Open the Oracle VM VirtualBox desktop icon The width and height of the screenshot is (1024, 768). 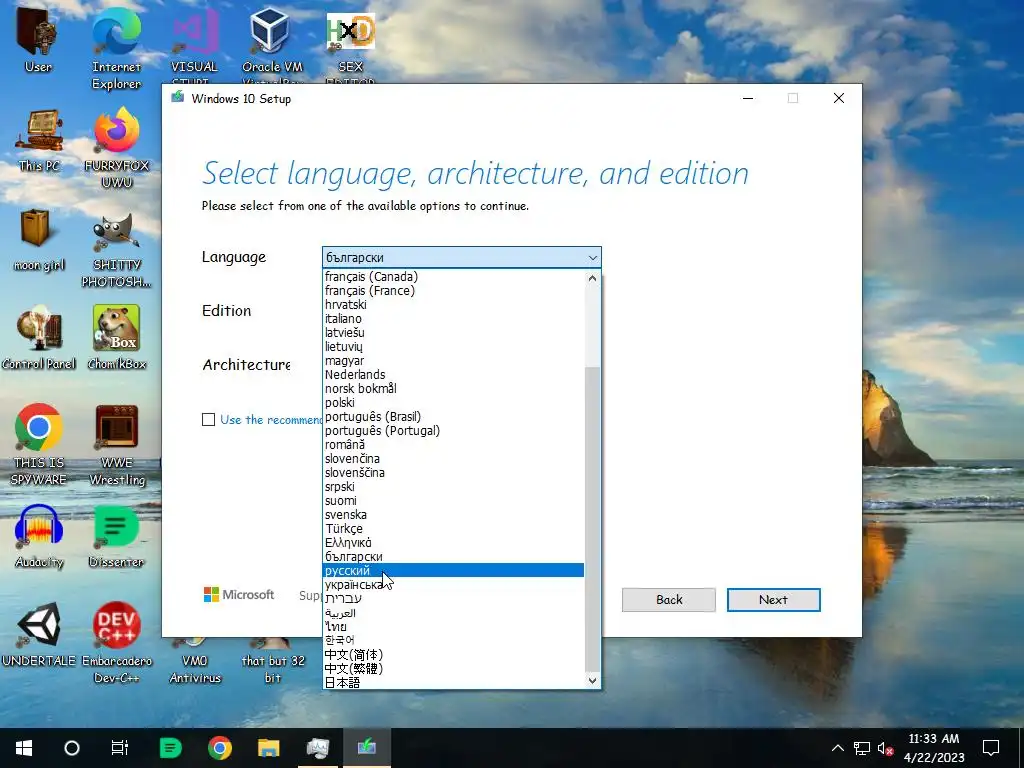pos(272,46)
